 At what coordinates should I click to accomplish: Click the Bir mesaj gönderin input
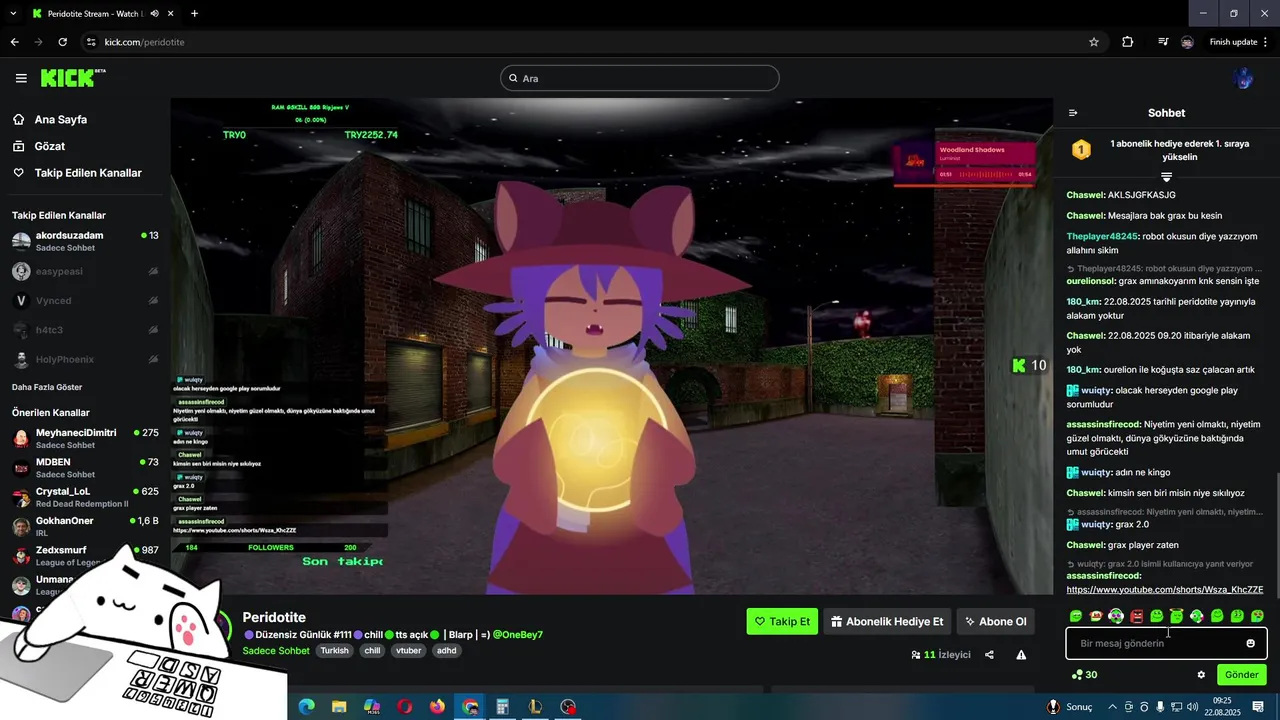(1166, 643)
